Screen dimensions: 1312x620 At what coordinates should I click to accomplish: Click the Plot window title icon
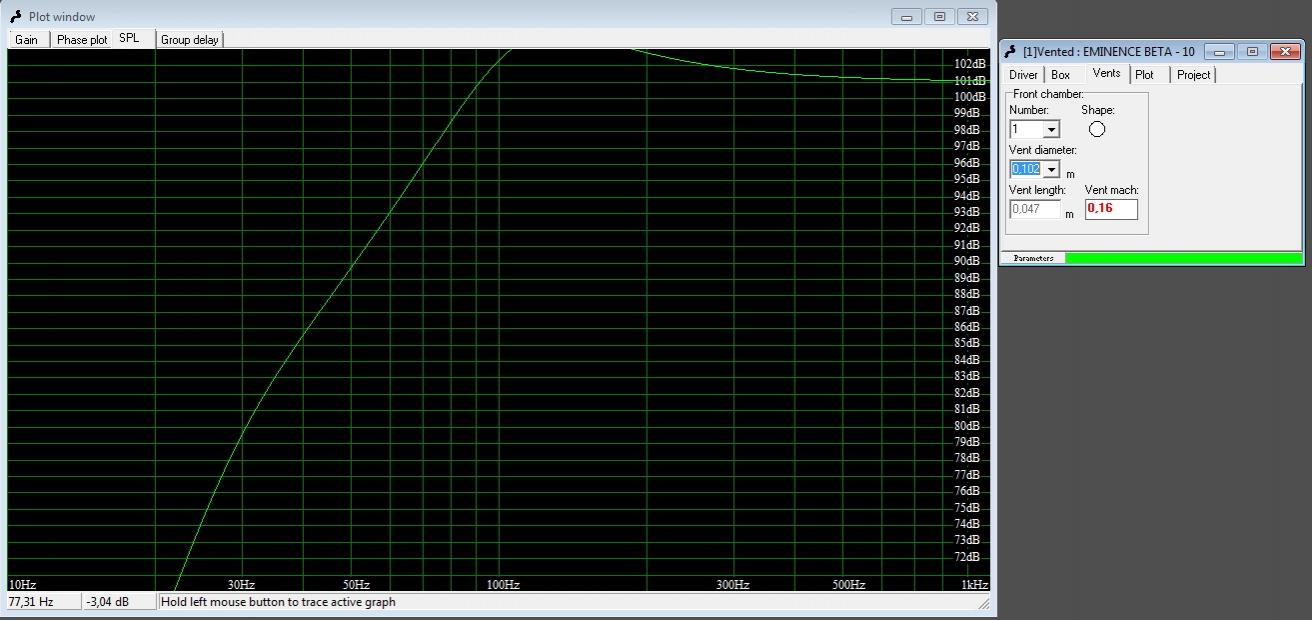pos(15,16)
